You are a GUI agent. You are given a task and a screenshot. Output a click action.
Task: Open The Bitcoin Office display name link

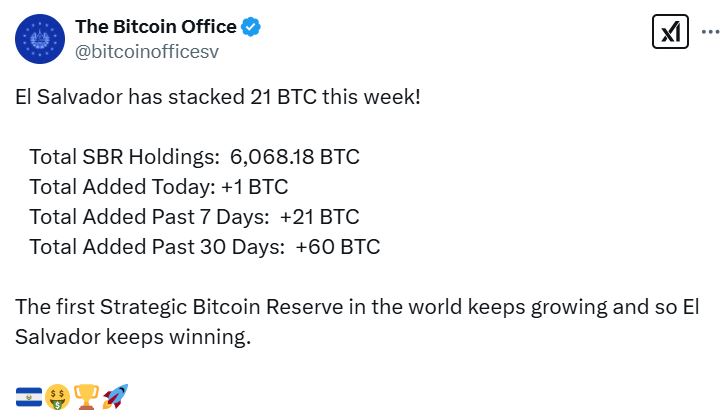click(156, 27)
